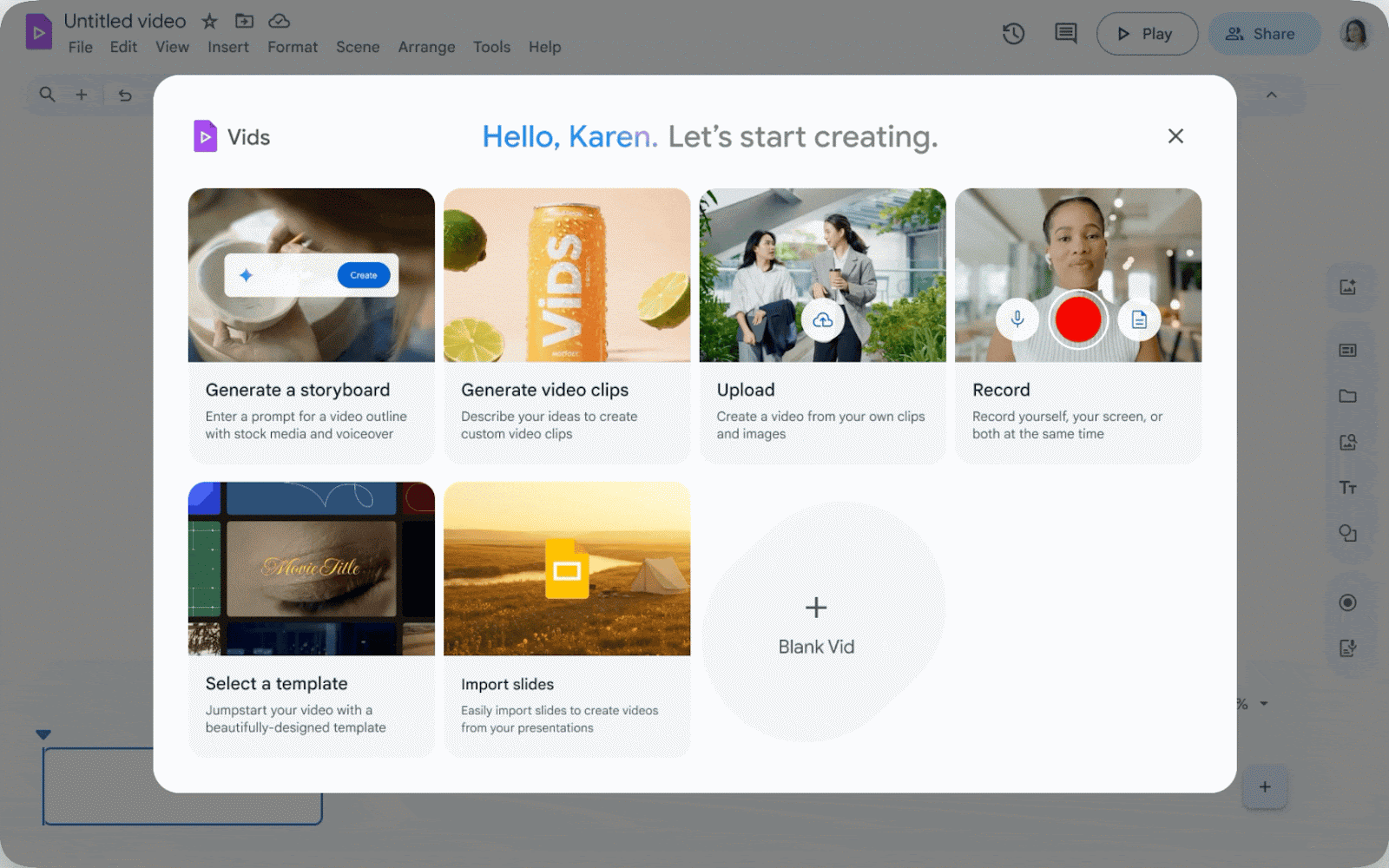Open the File menu
The image size is (1389, 868).
coord(80,47)
